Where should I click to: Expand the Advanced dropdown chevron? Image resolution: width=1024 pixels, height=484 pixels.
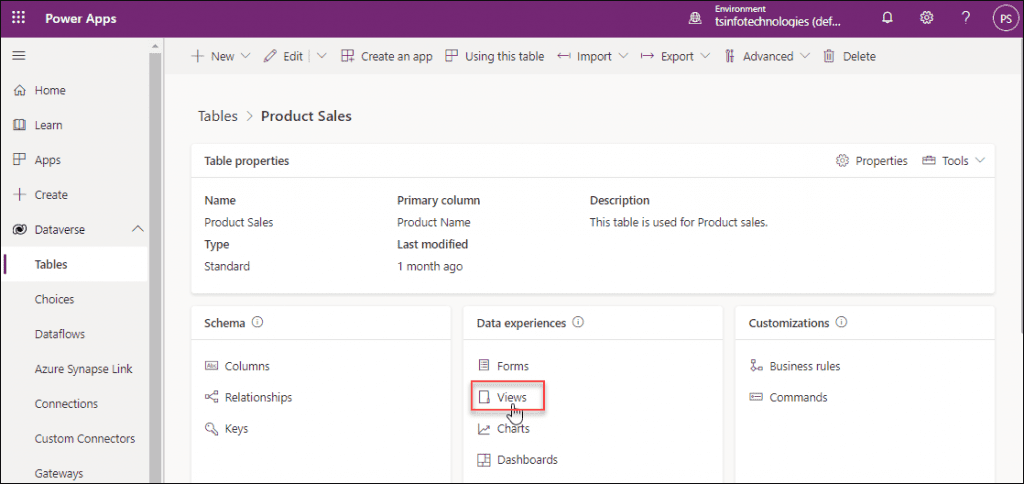click(x=805, y=56)
